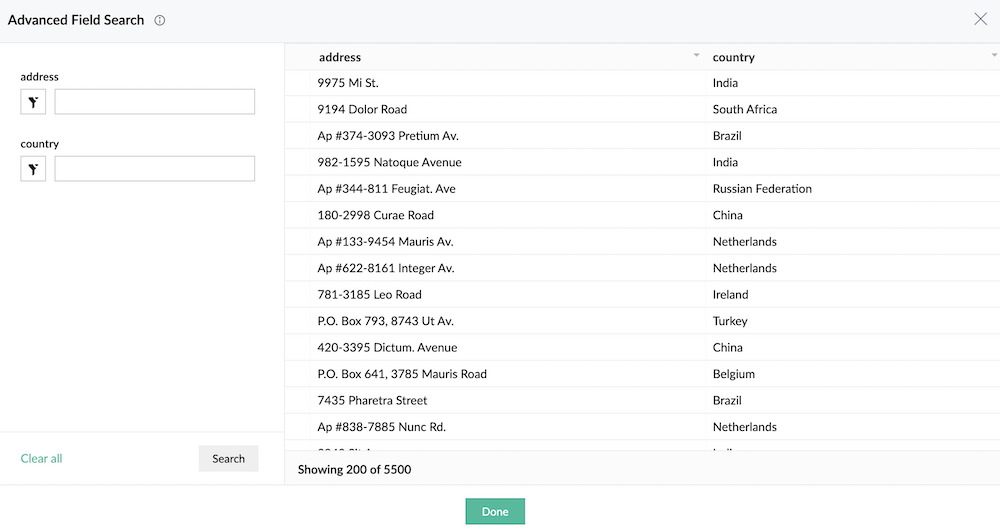This screenshot has height=531, width=1000.
Task: Select the 9975 Mi St. address row
Action: (x=348, y=83)
